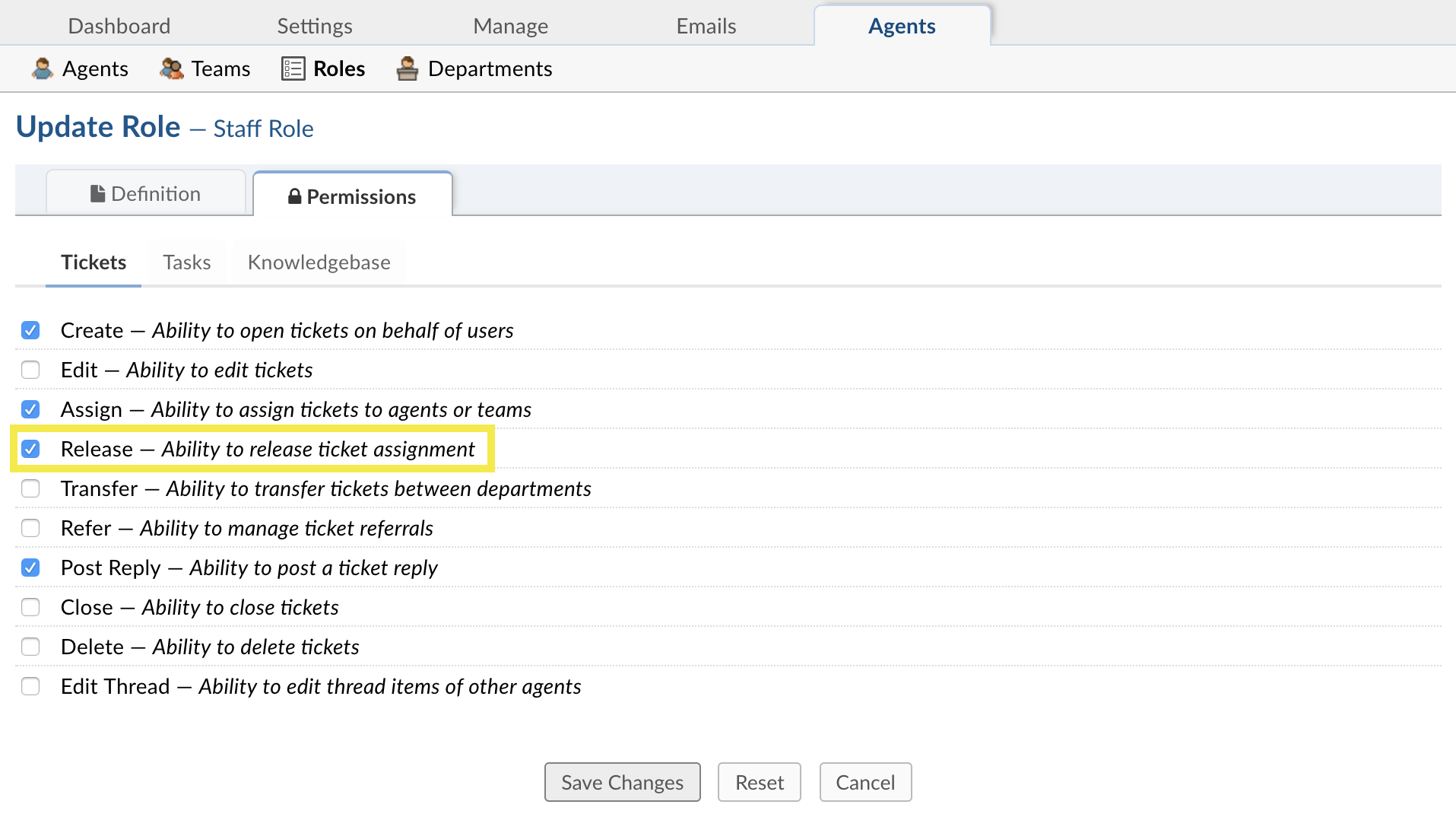
Task: Enable the Edit tickets permission
Action: [x=30, y=370]
